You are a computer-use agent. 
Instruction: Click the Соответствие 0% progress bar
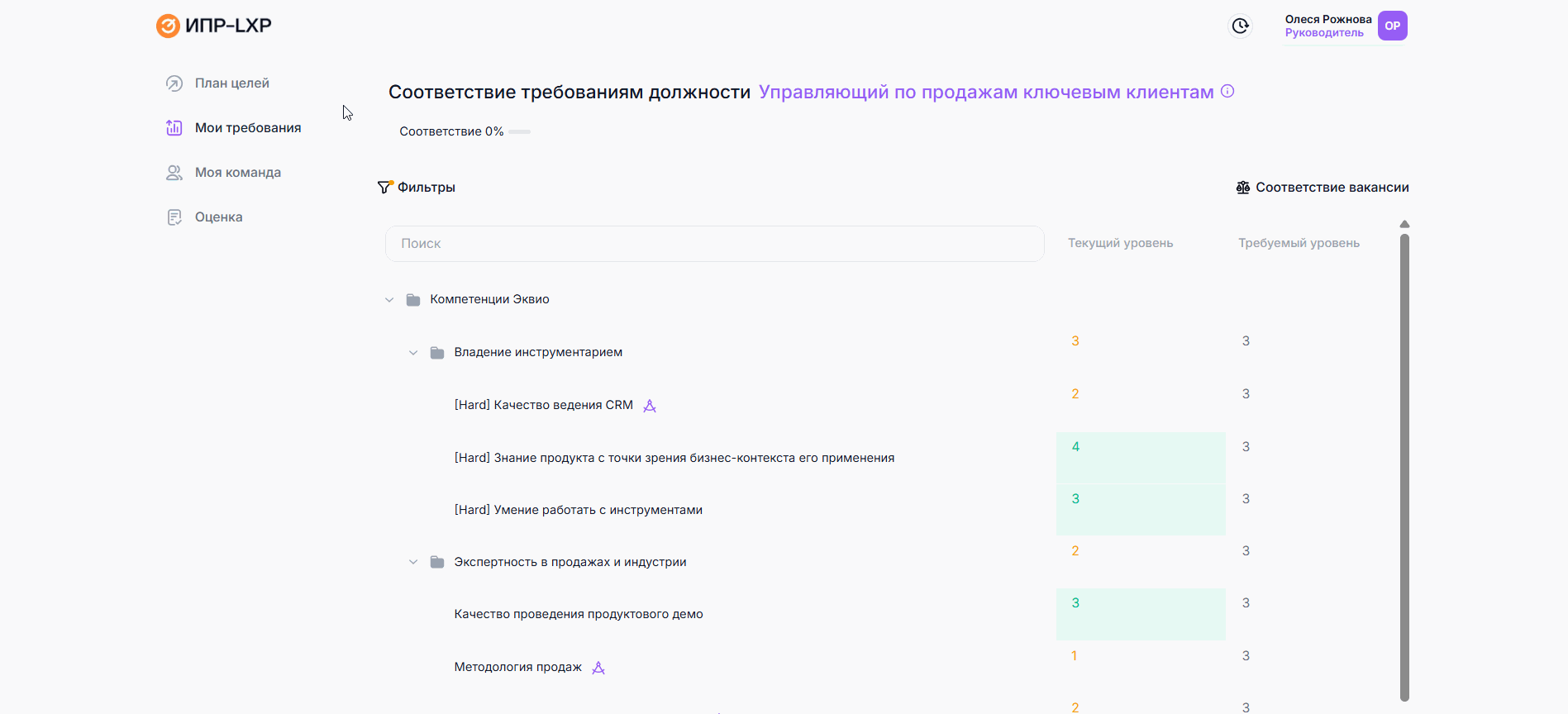click(x=519, y=131)
